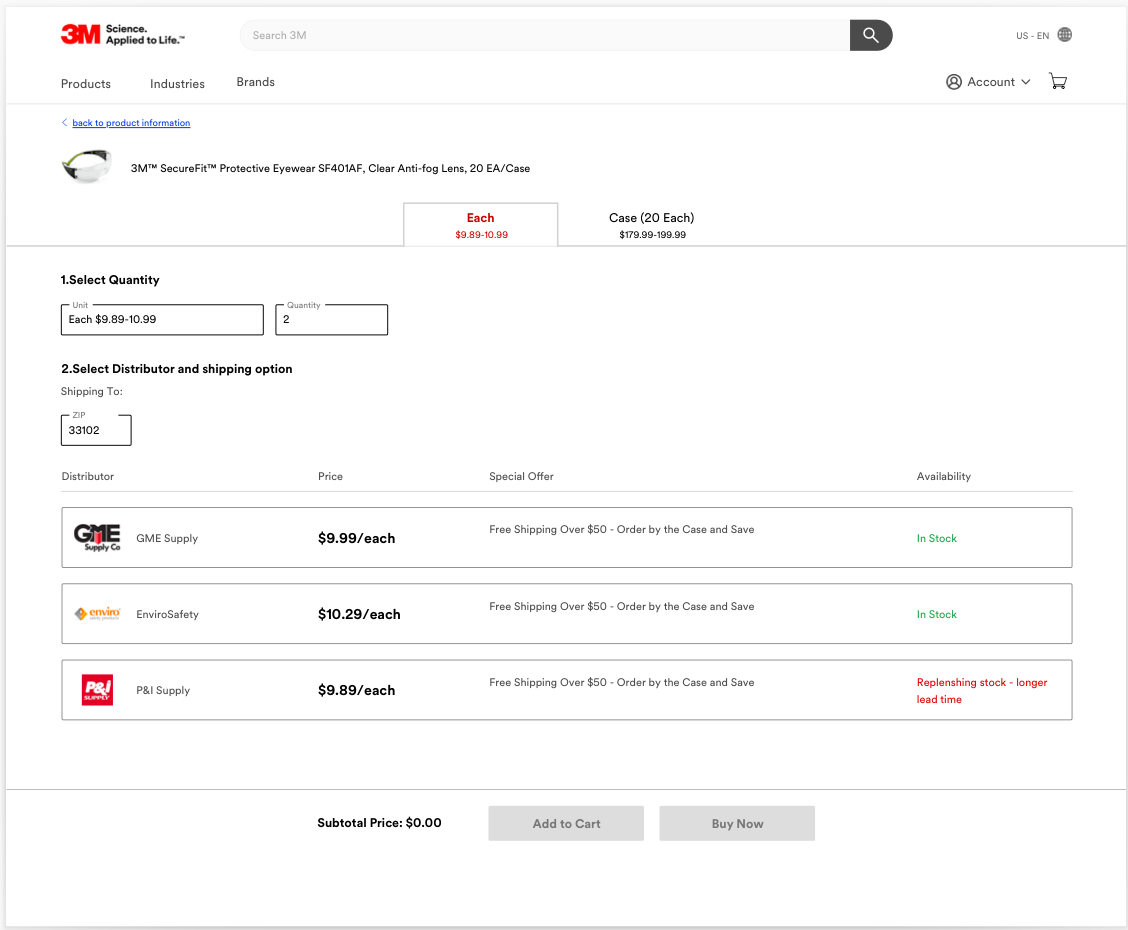Viewport: 1128px width, 930px height.
Task: Select the P&I Supply distributor row
Action: [x=567, y=690]
